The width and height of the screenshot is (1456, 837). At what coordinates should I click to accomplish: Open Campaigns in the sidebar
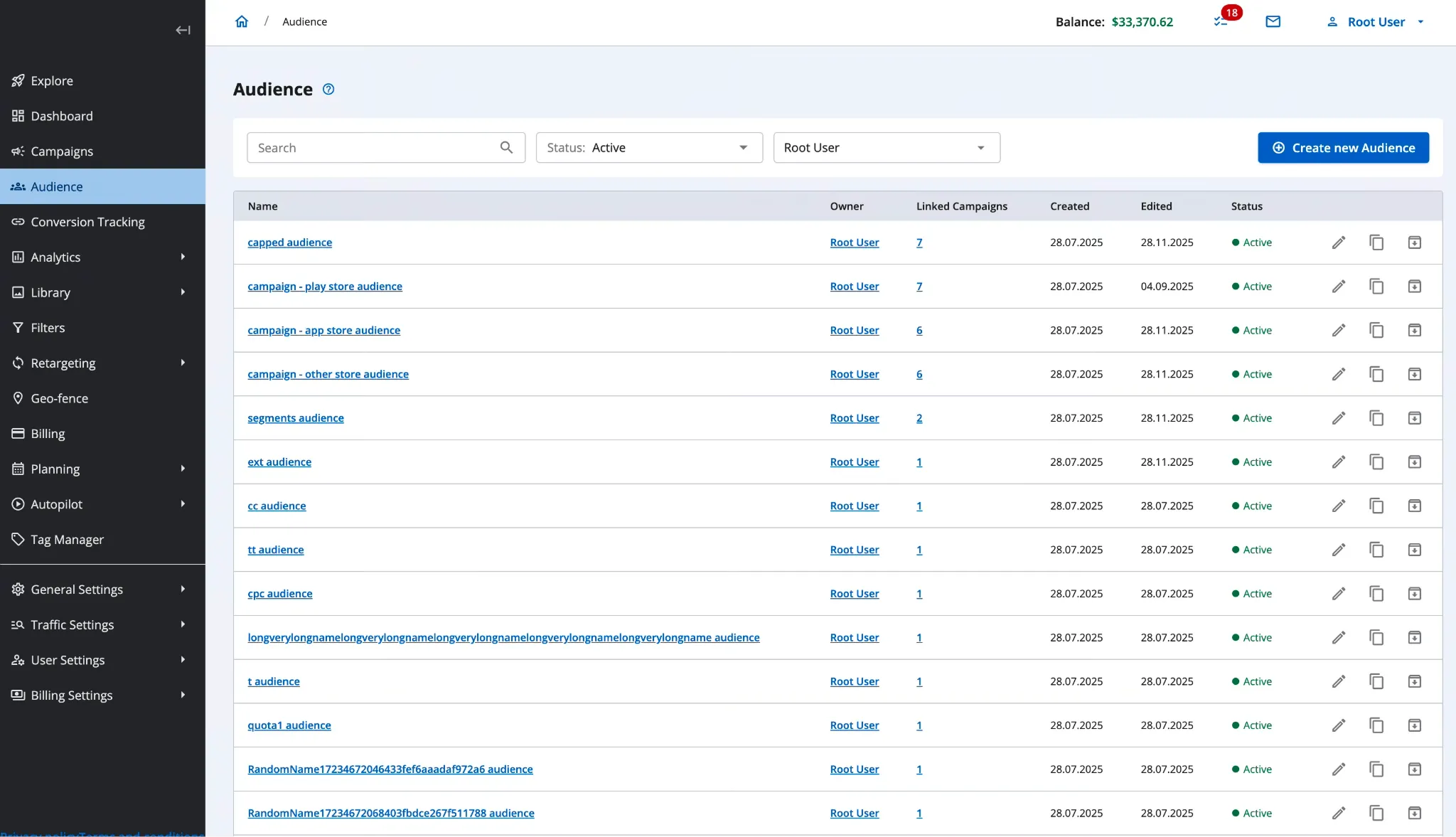tap(102, 151)
